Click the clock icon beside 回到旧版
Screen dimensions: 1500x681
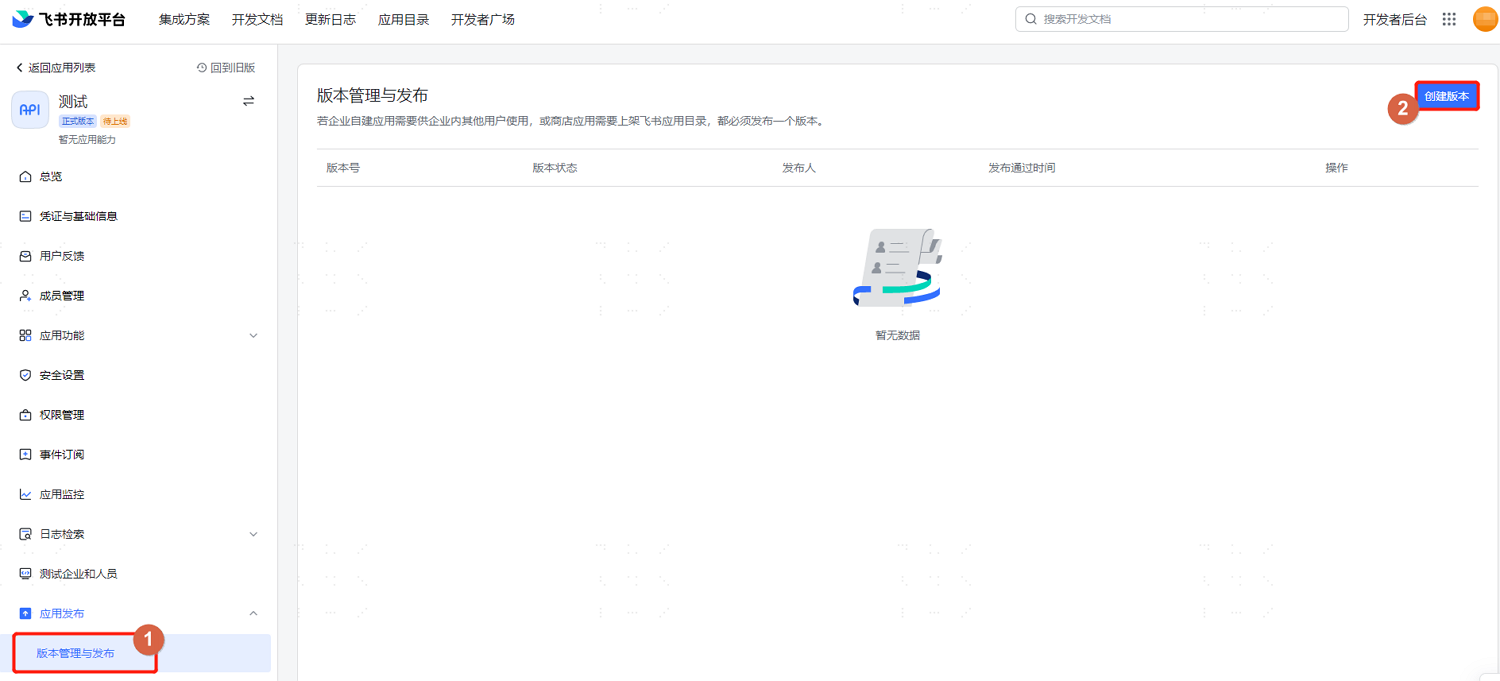point(202,68)
